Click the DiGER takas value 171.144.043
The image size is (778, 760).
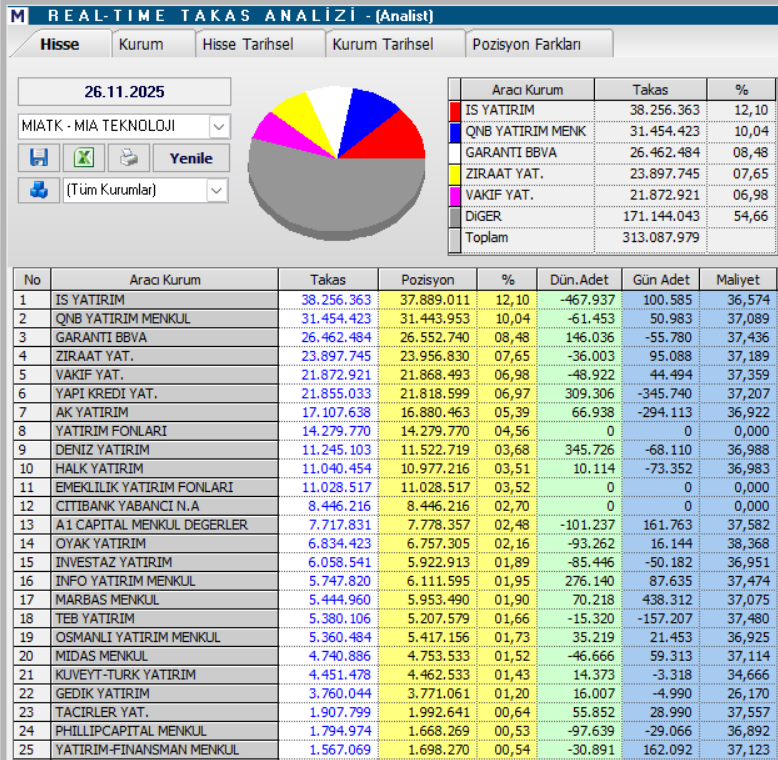[x=661, y=216]
